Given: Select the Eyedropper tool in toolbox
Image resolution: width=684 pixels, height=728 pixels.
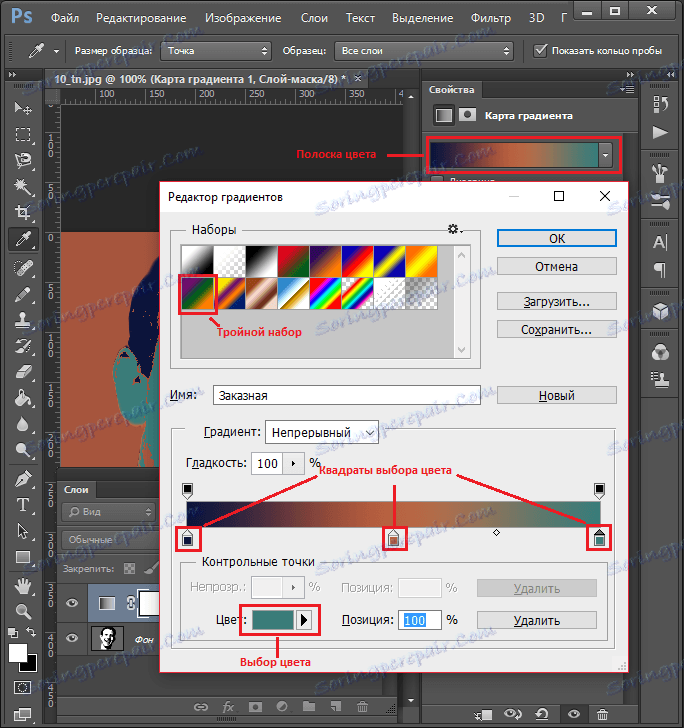Looking at the screenshot, I should tap(23, 239).
